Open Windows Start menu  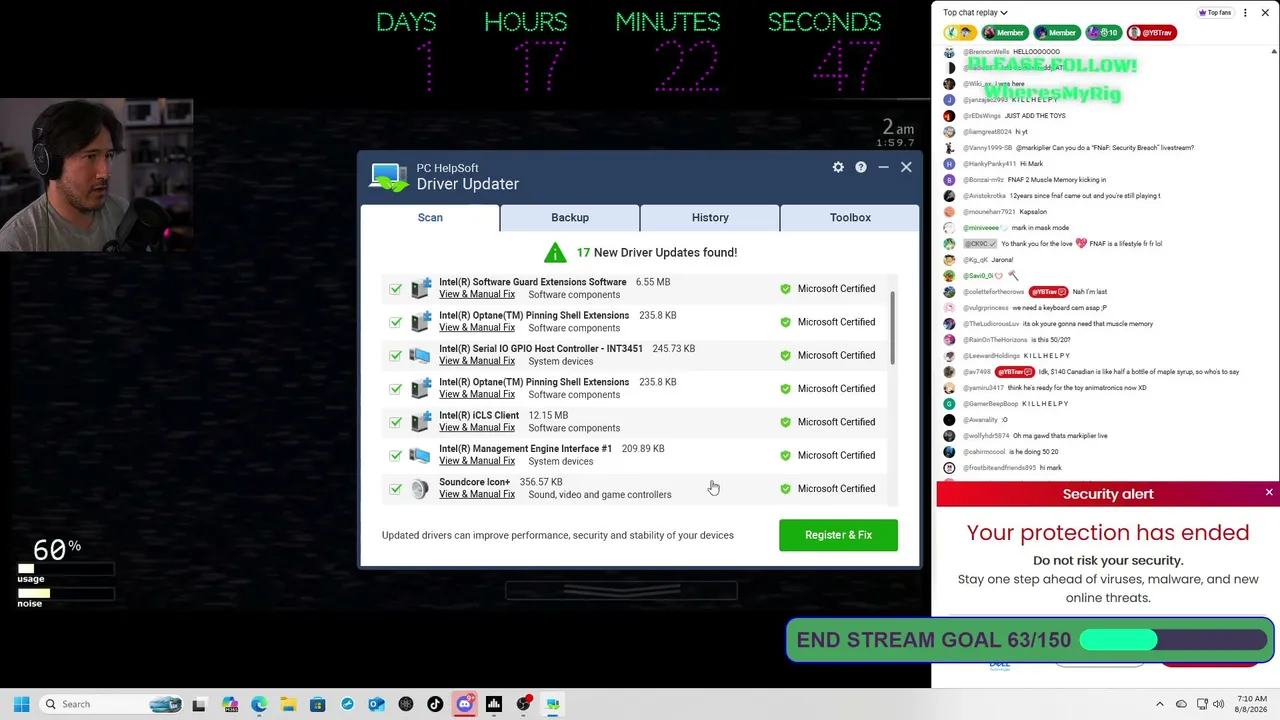21,704
